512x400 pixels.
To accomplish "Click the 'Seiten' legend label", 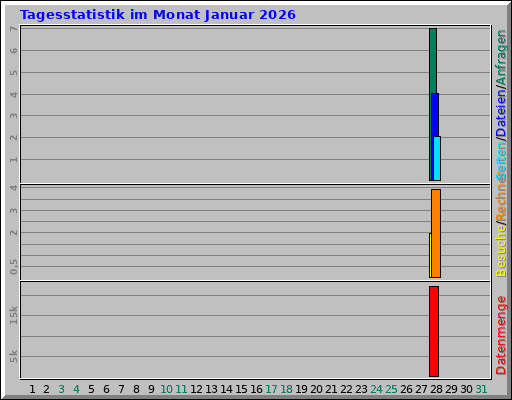I will click(501, 160).
